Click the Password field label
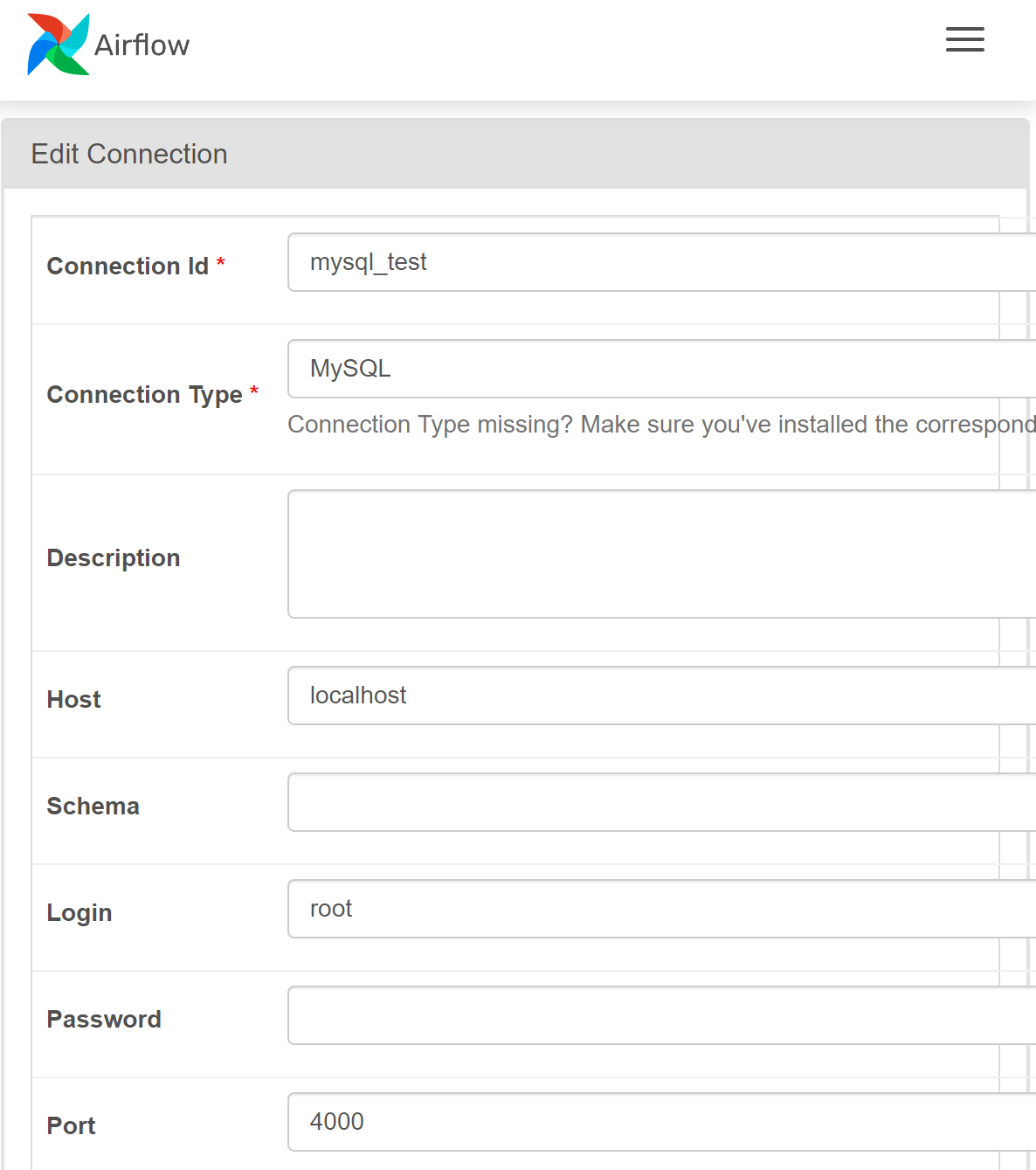This screenshot has height=1170, width=1036. pyautogui.click(x=104, y=1019)
